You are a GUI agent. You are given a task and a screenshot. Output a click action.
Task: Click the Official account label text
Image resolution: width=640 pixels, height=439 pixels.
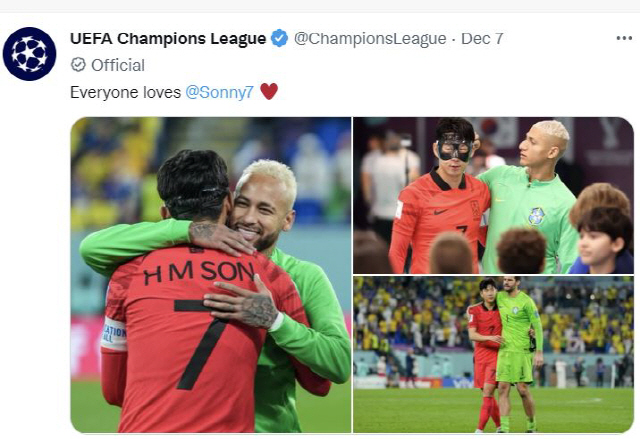[x=118, y=65]
